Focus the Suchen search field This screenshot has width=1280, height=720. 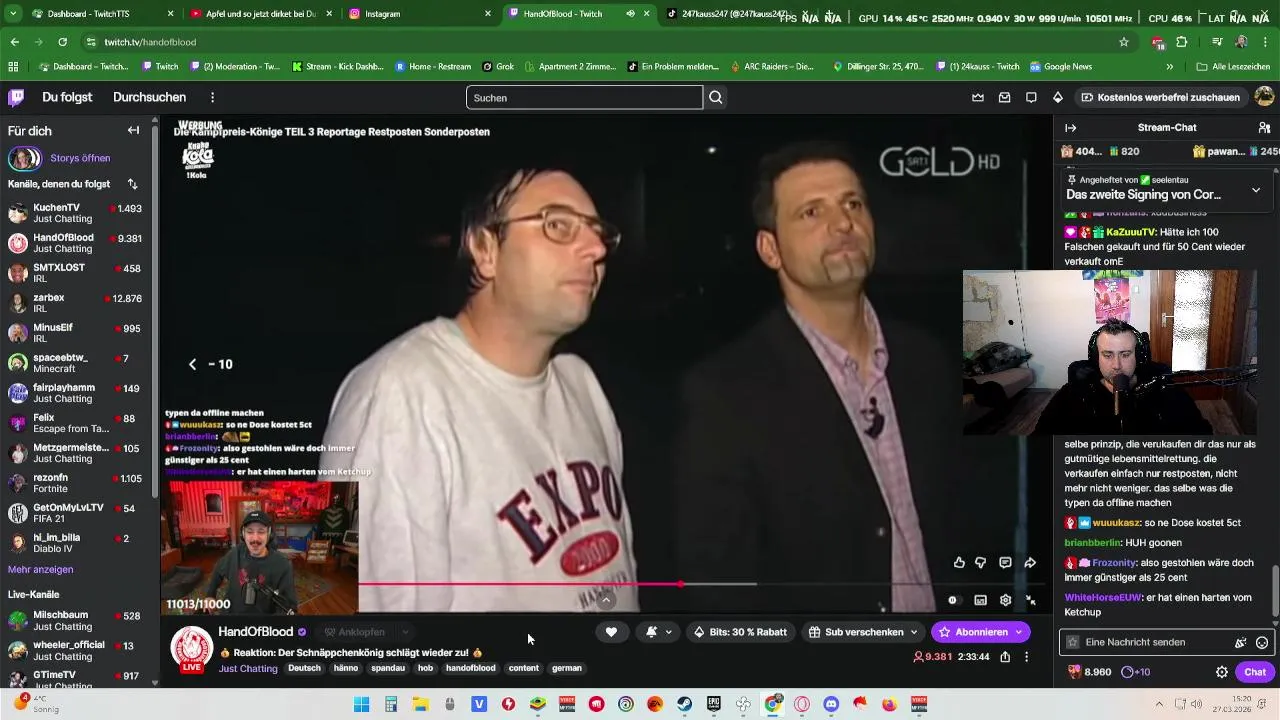[584, 97]
